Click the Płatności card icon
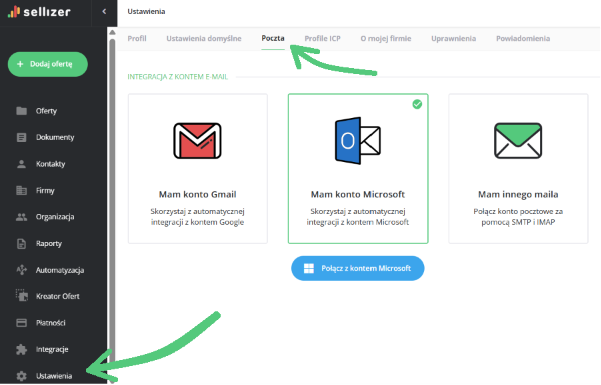 pyautogui.click(x=21, y=323)
